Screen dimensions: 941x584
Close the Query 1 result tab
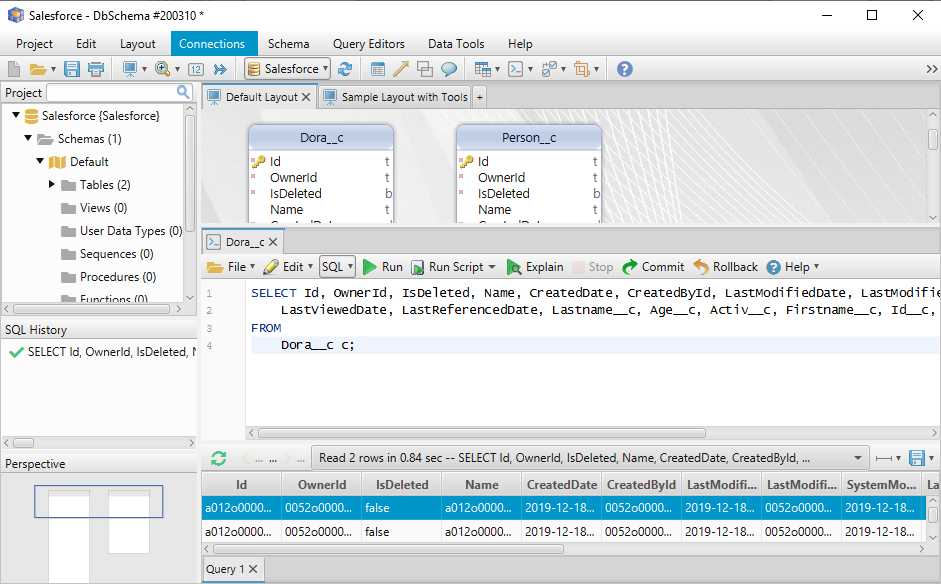point(253,569)
